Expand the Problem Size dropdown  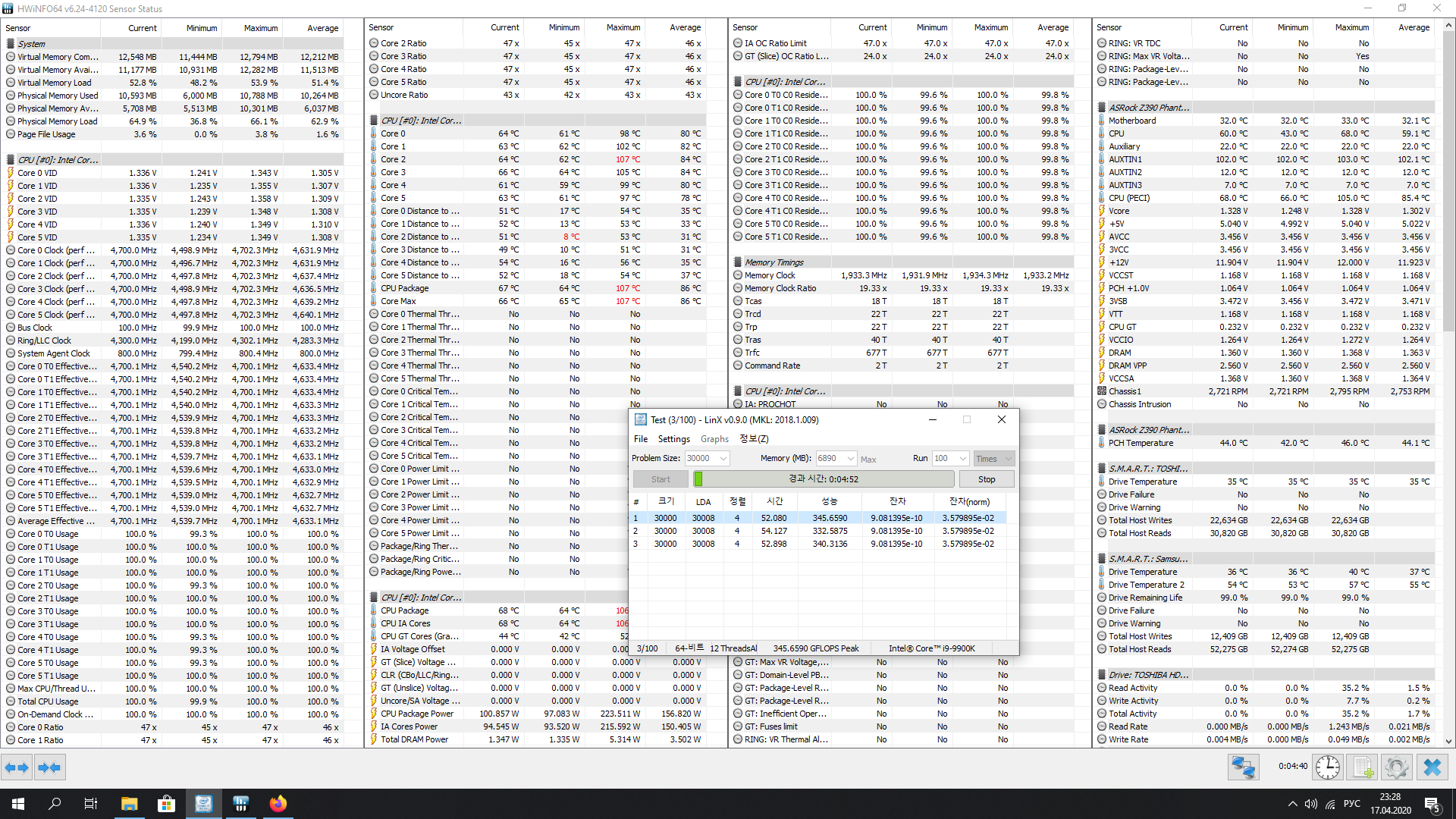point(723,459)
